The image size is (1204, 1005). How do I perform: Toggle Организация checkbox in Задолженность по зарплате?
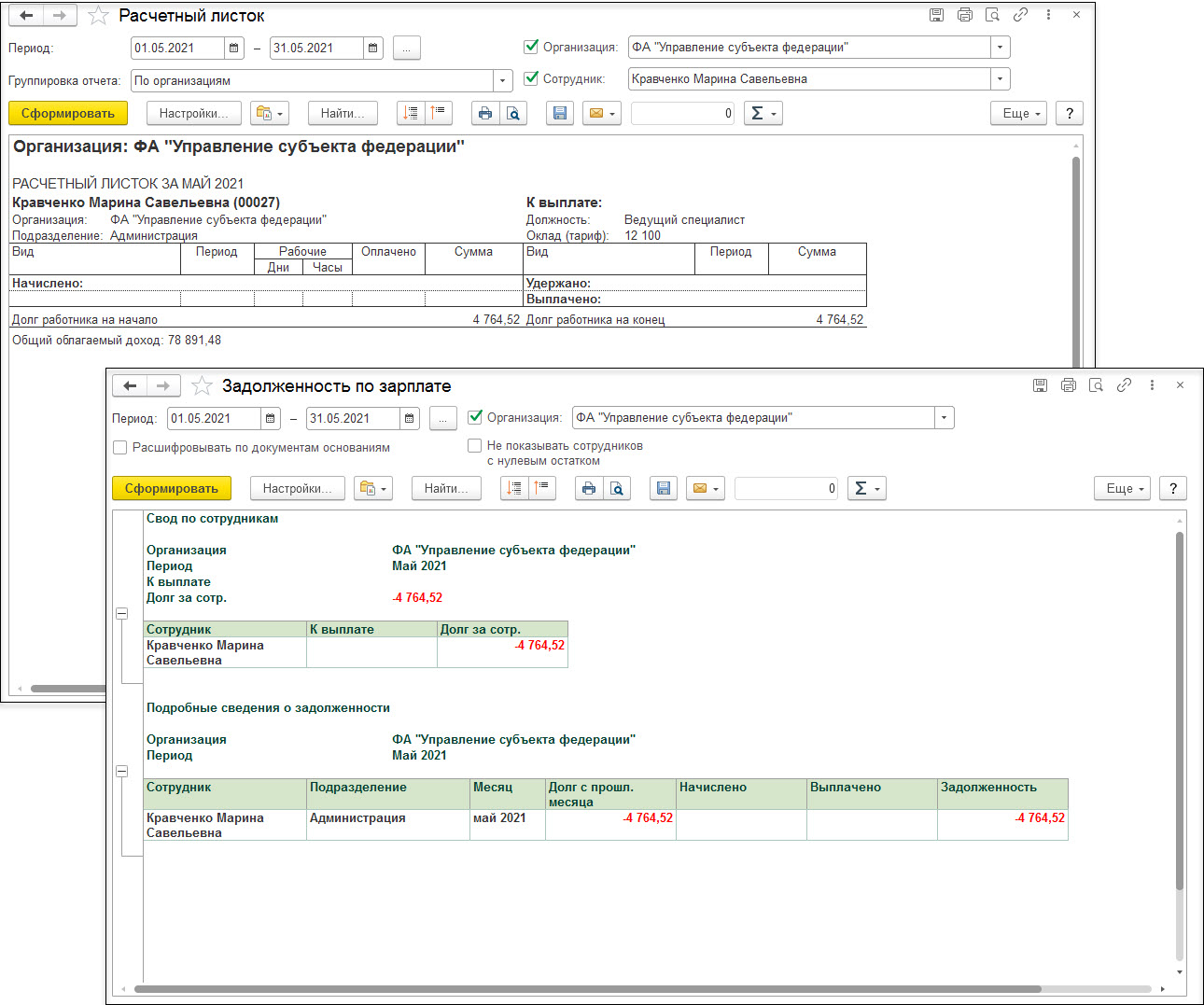pyautogui.click(x=475, y=417)
